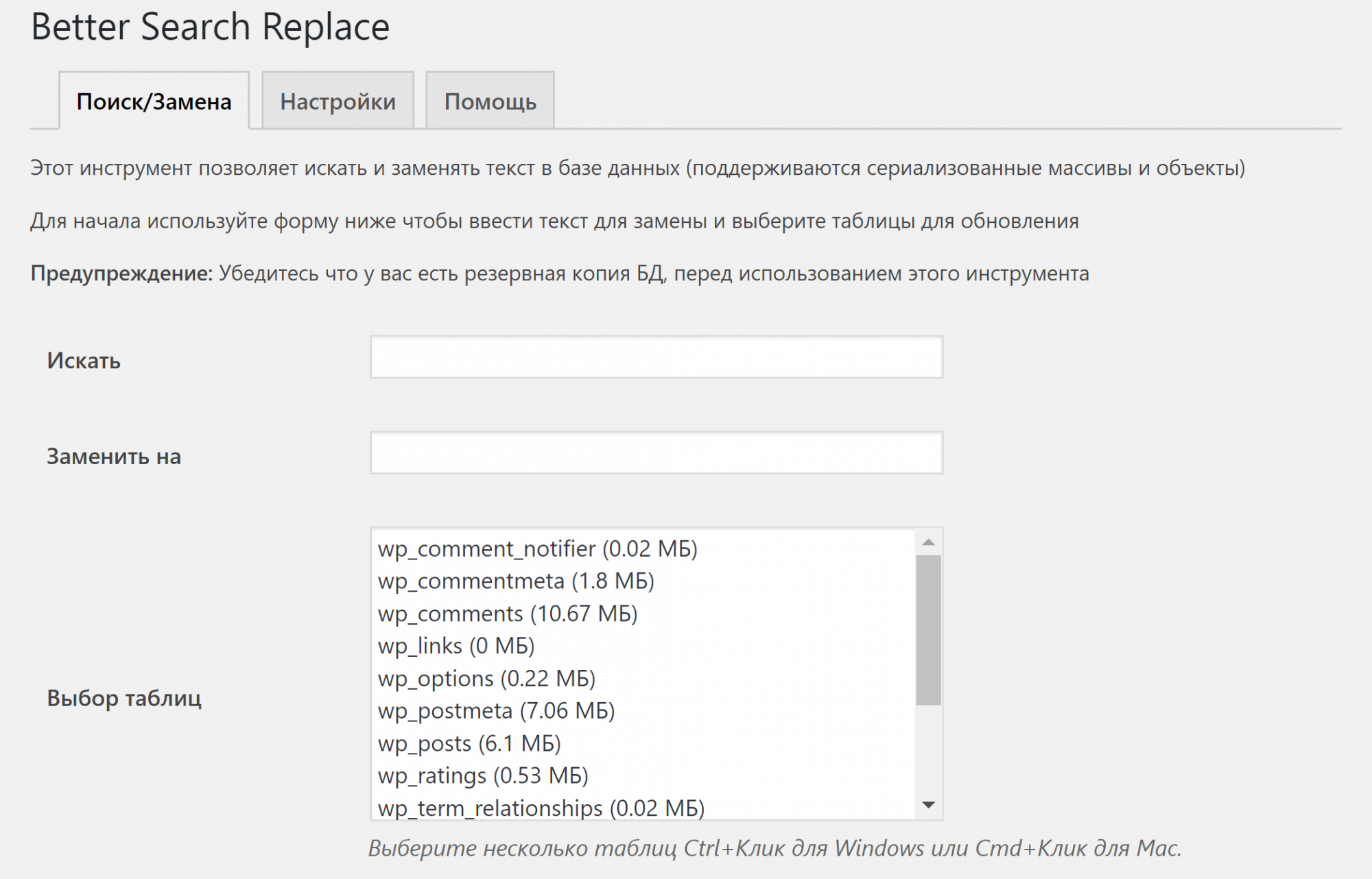1372x879 pixels.
Task: Focus the Заменить на input field
Action: point(656,453)
